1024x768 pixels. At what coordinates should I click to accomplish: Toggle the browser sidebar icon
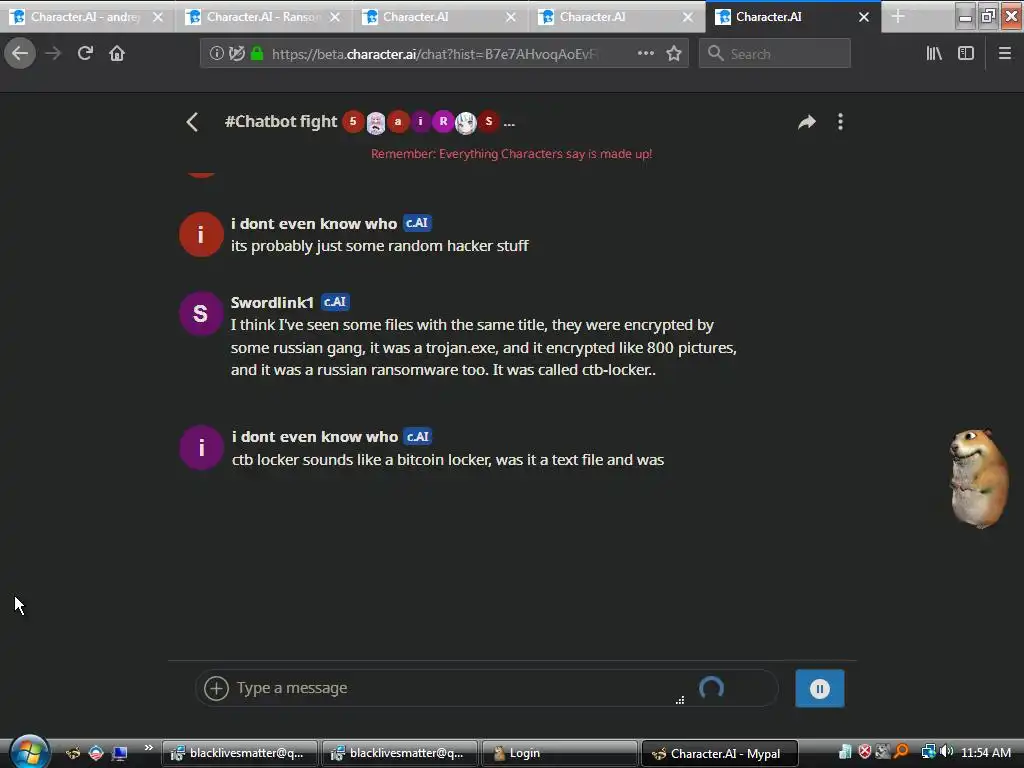pos(966,54)
